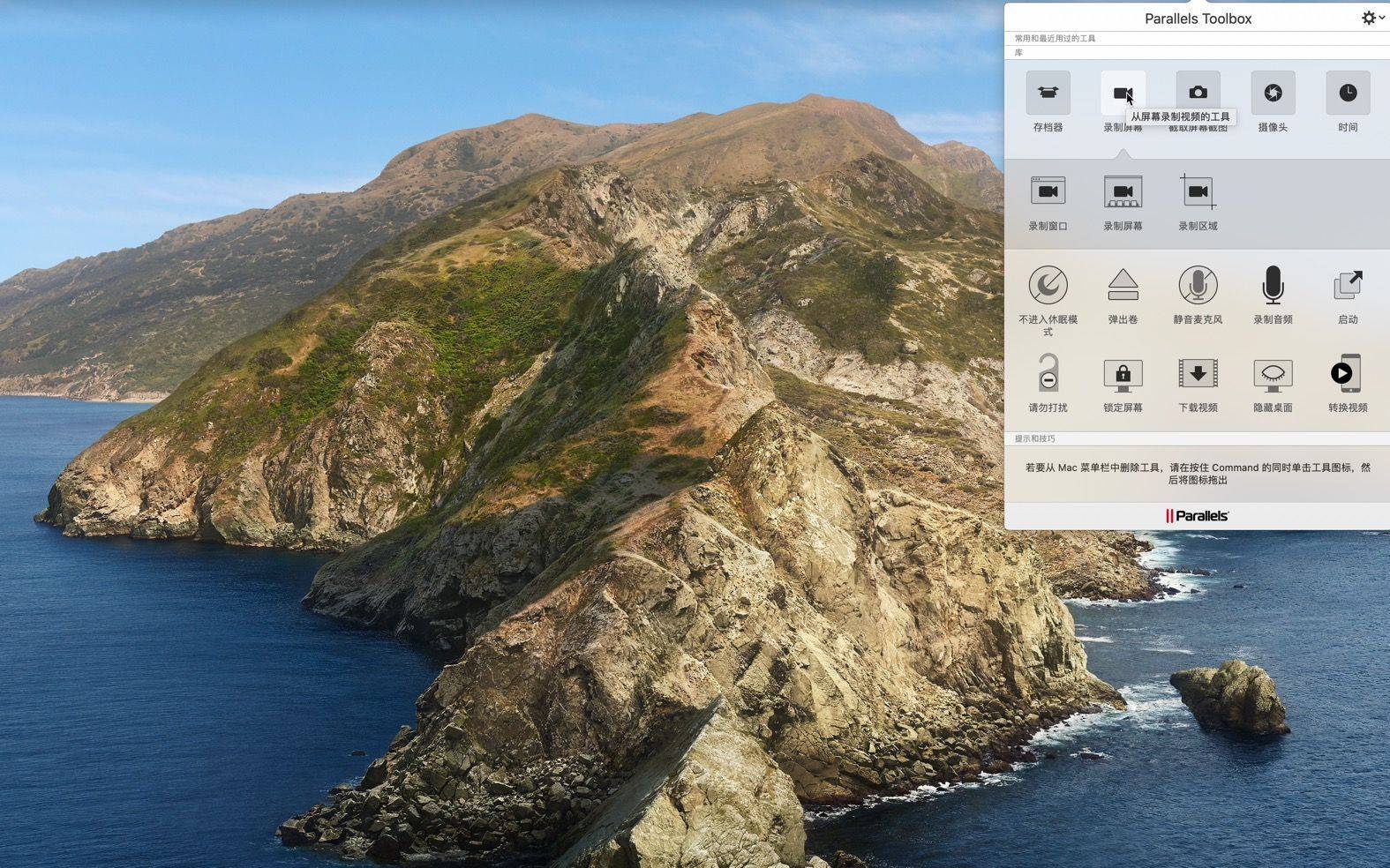The image size is (1390, 868).
Task: Select 录制窗口 record window option
Action: pyautogui.click(x=1048, y=192)
